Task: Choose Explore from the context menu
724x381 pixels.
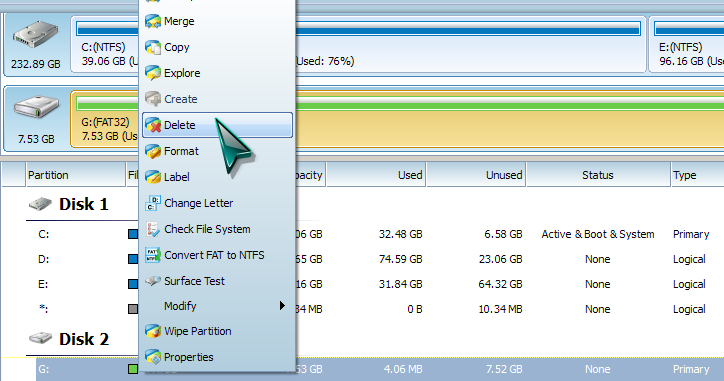Action: point(217,73)
